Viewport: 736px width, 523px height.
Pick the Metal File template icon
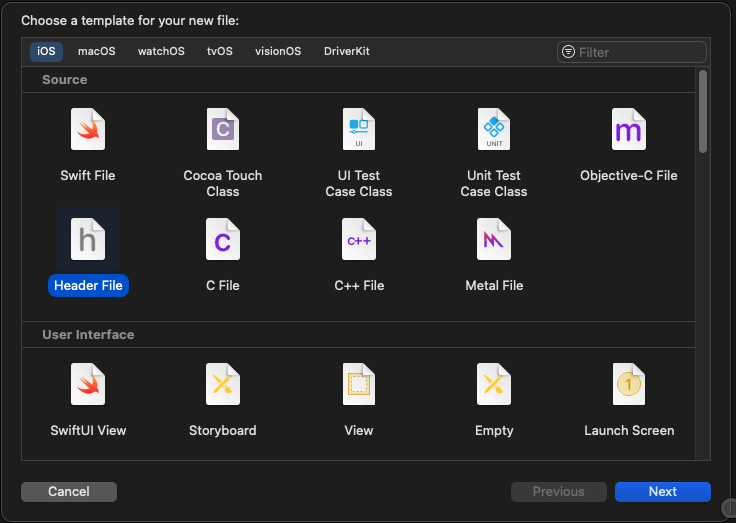[494, 239]
